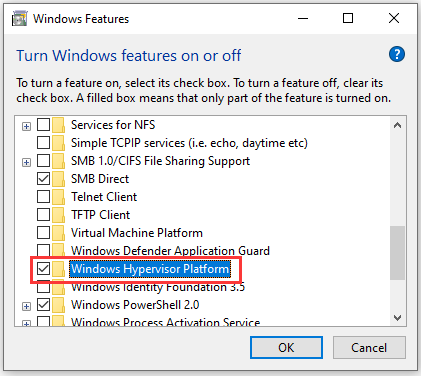Confirm changes with the OK button

[x=286, y=348]
